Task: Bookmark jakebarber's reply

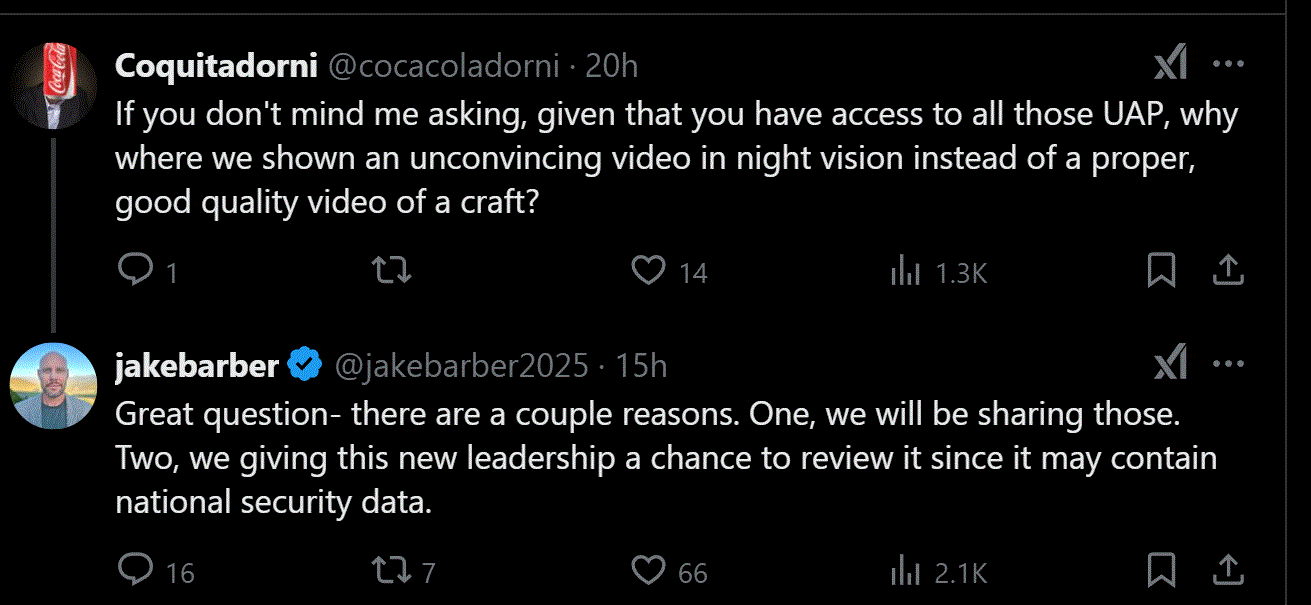Action: coord(1161,571)
